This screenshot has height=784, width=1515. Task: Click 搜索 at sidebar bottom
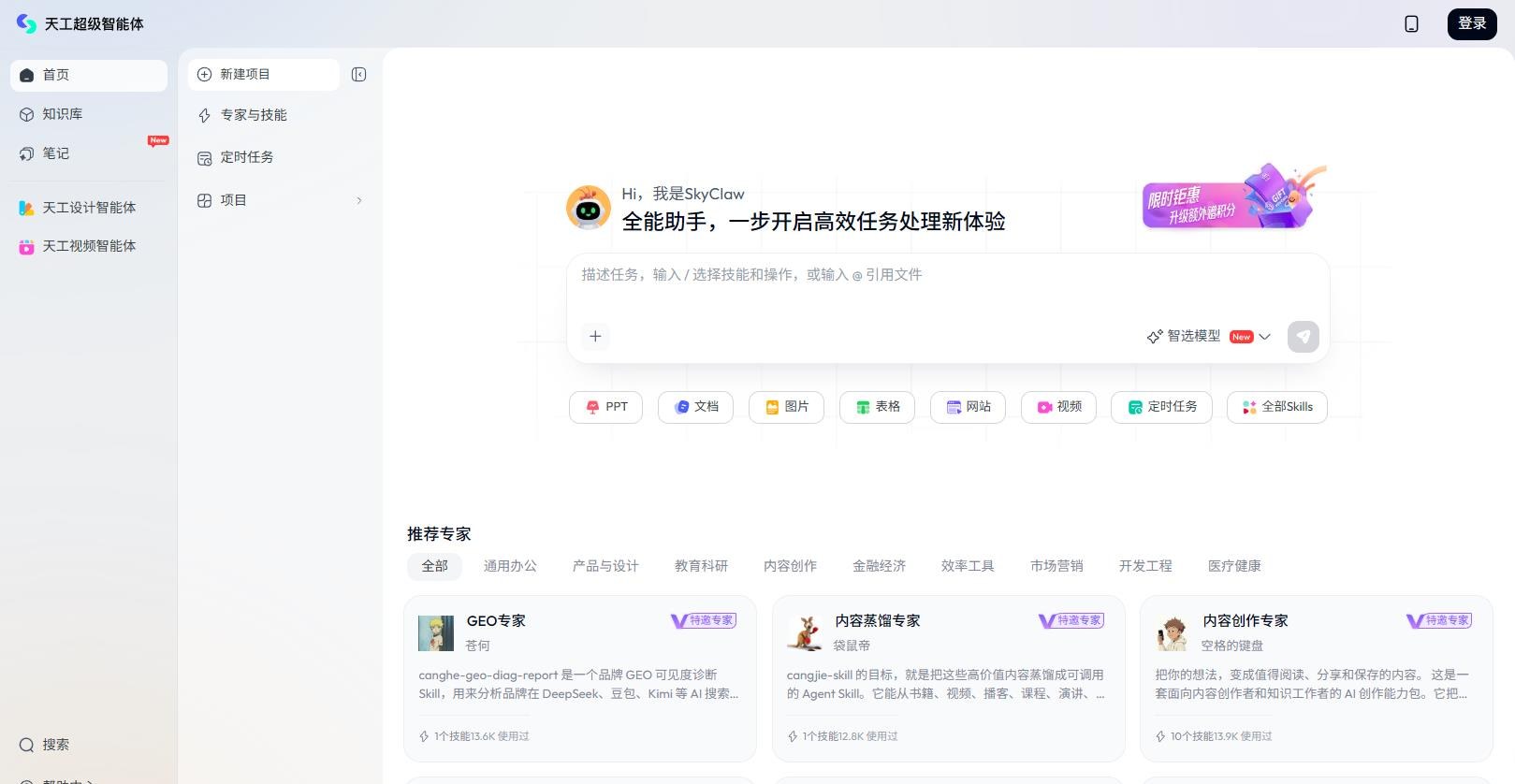pos(45,745)
